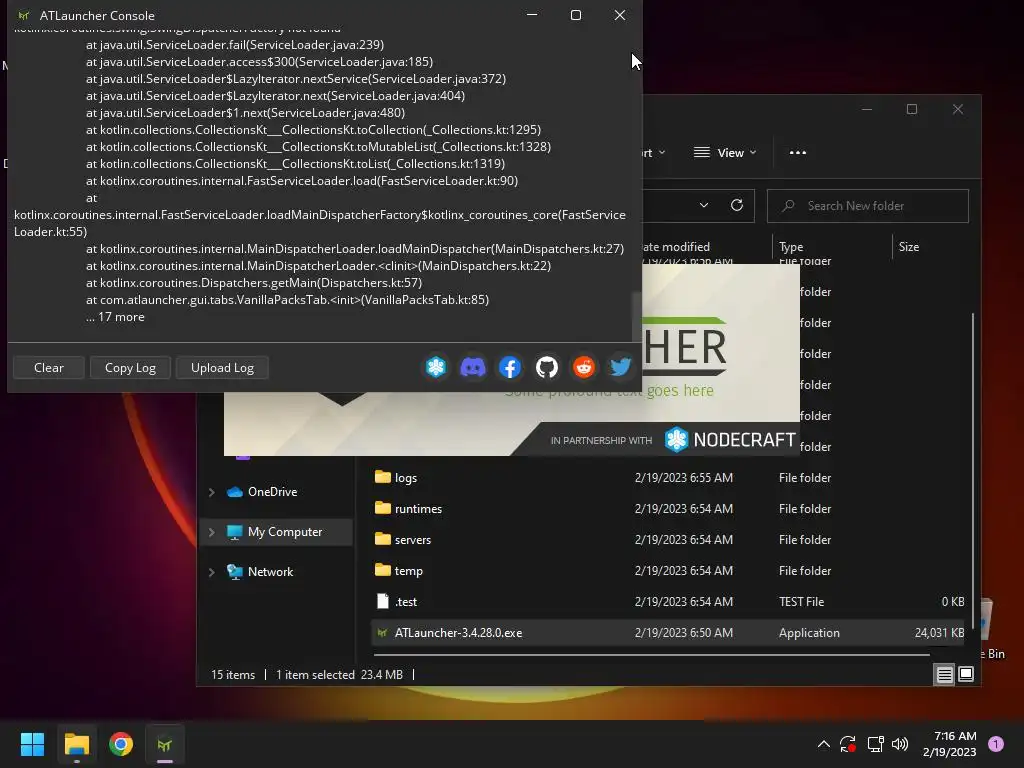Image resolution: width=1024 pixels, height=768 pixels.
Task: Click the .test file icon
Action: pos(383,601)
